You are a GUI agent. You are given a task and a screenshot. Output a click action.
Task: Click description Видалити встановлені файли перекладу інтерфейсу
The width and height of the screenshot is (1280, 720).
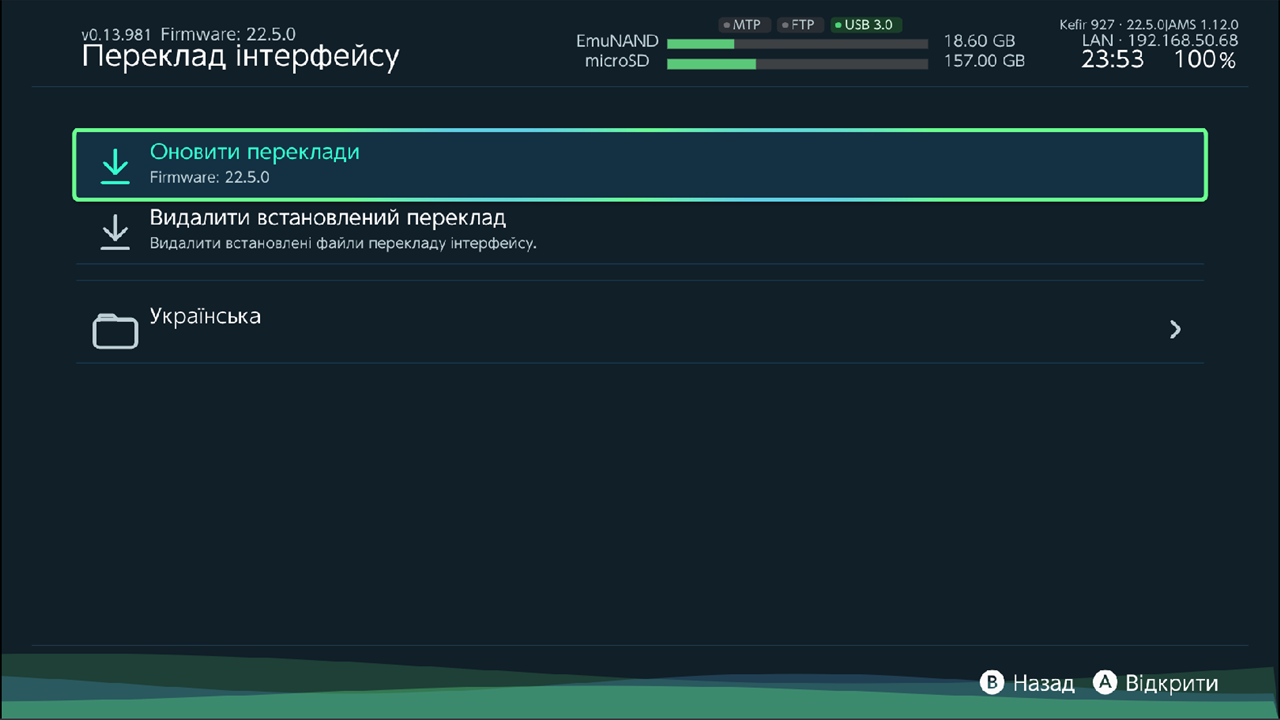pos(343,243)
